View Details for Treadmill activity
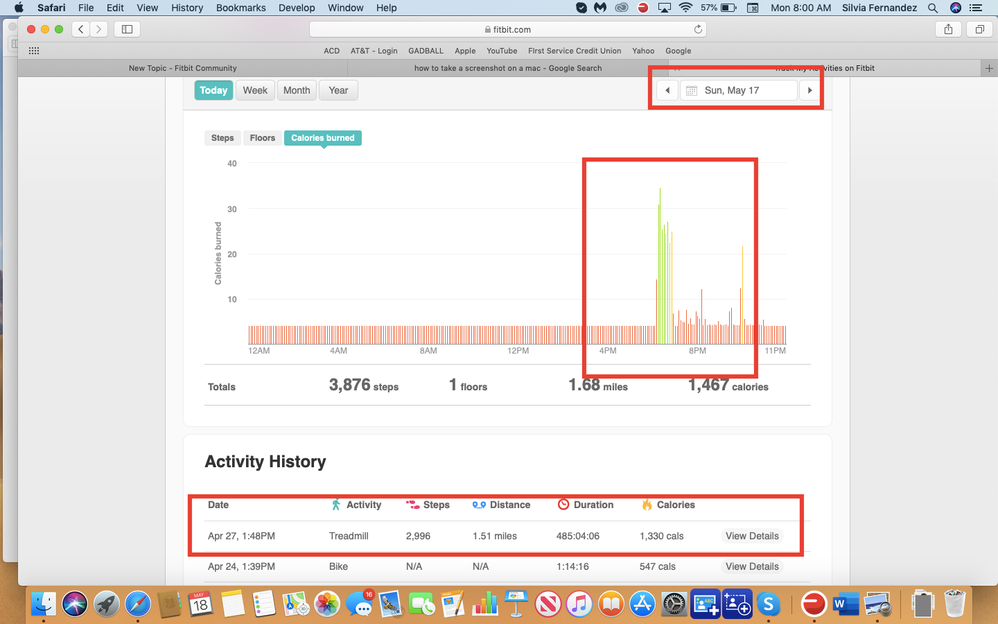The height and width of the screenshot is (624, 998). coord(751,536)
